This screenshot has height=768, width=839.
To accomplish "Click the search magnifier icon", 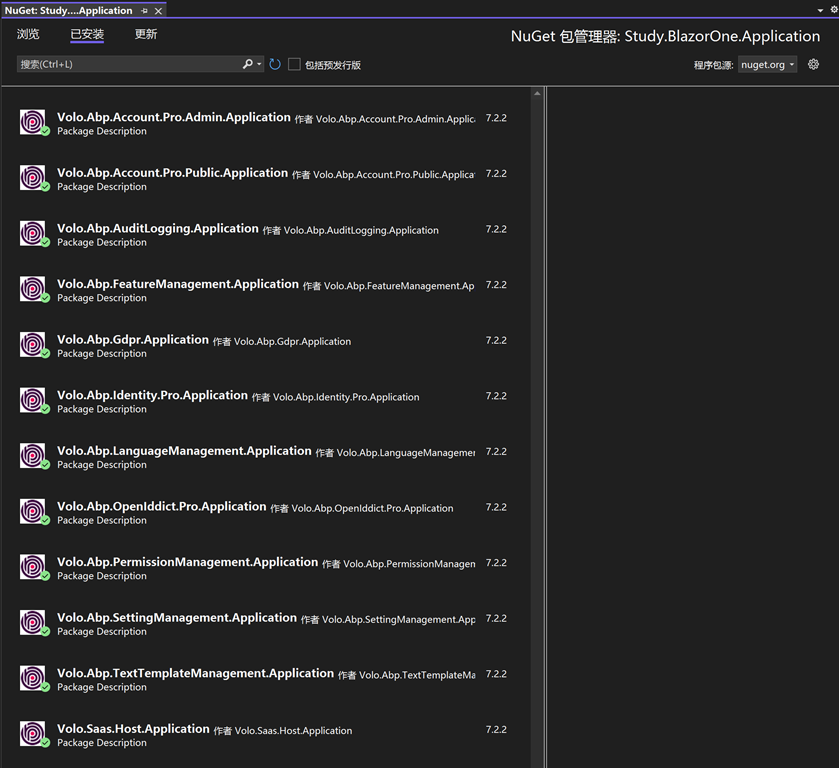I will point(247,64).
